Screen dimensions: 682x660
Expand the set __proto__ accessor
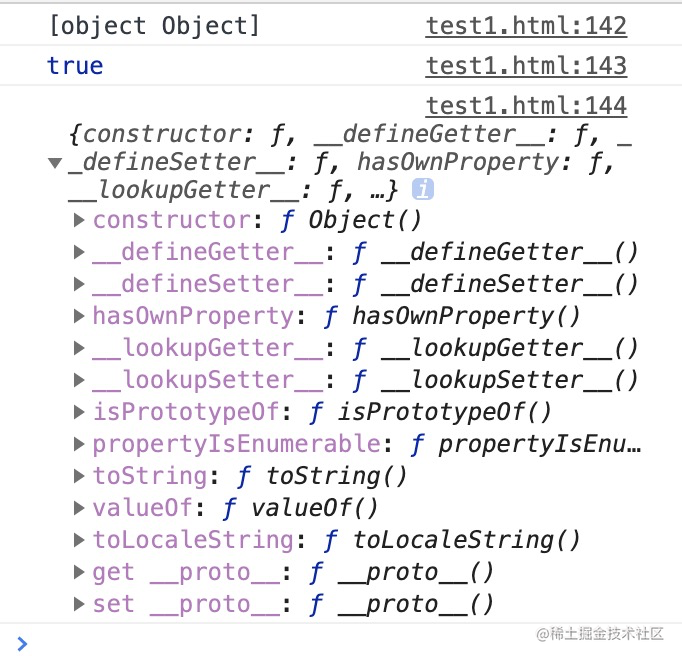[x=79, y=604]
